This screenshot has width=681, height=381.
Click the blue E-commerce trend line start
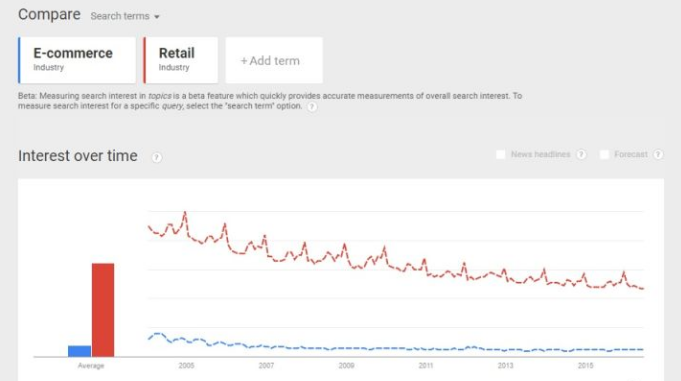pos(149,338)
